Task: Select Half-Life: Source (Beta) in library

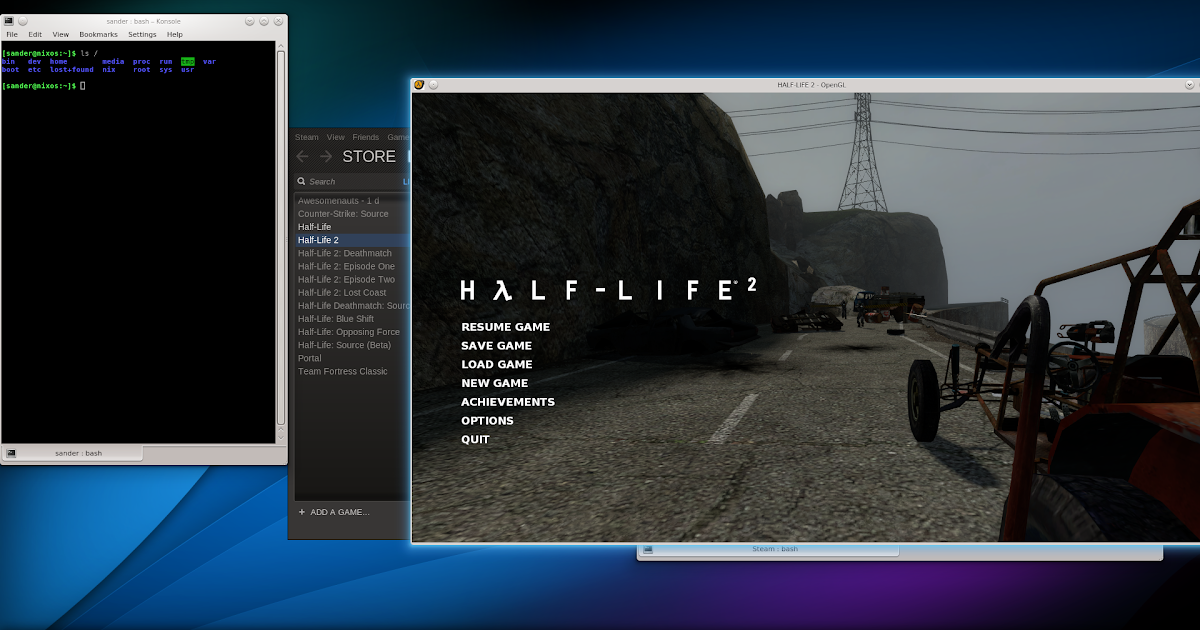Action: (x=352, y=345)
